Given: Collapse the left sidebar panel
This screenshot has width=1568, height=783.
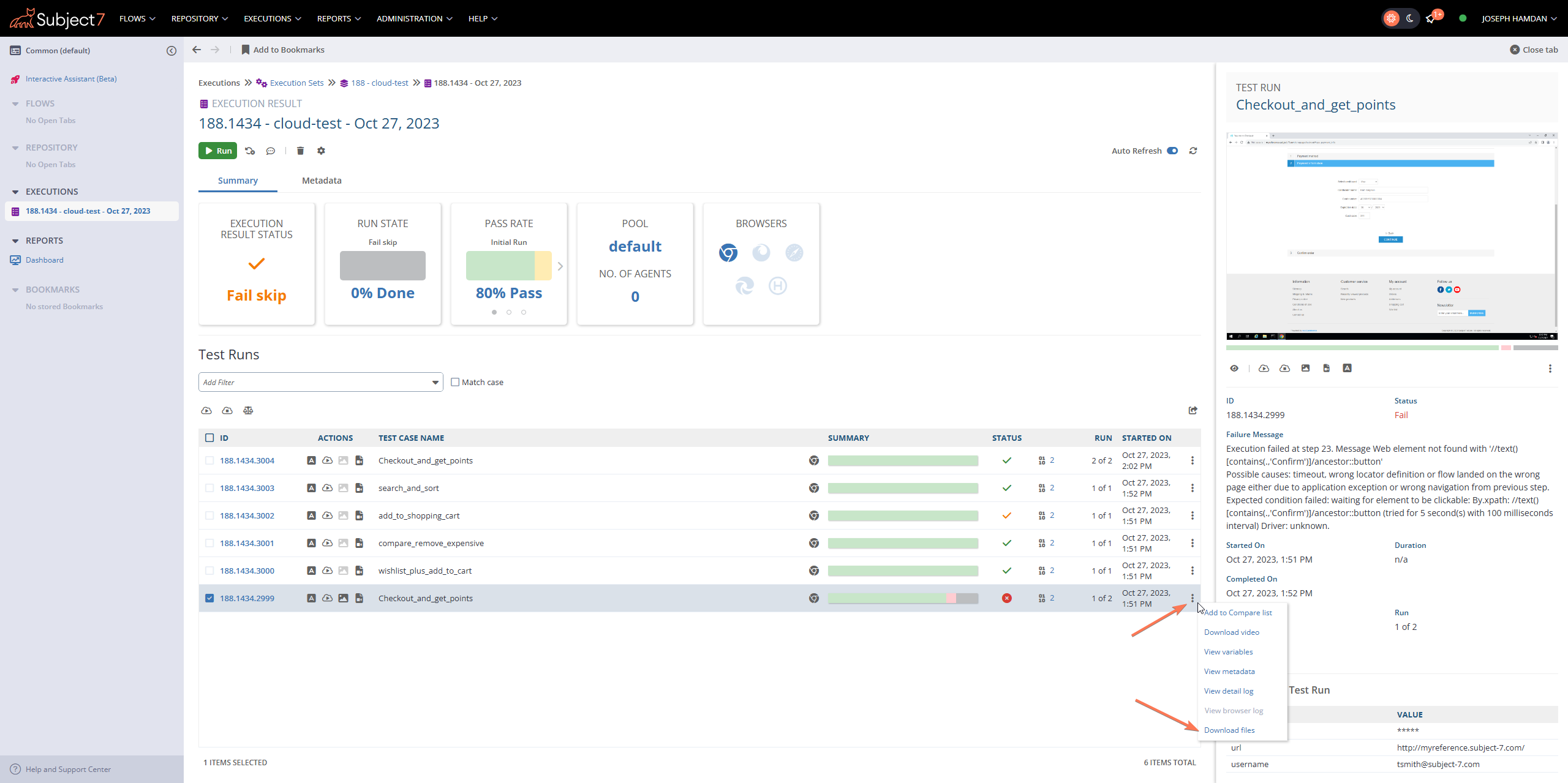Looking at the screenshot, I should pos(171,51).
